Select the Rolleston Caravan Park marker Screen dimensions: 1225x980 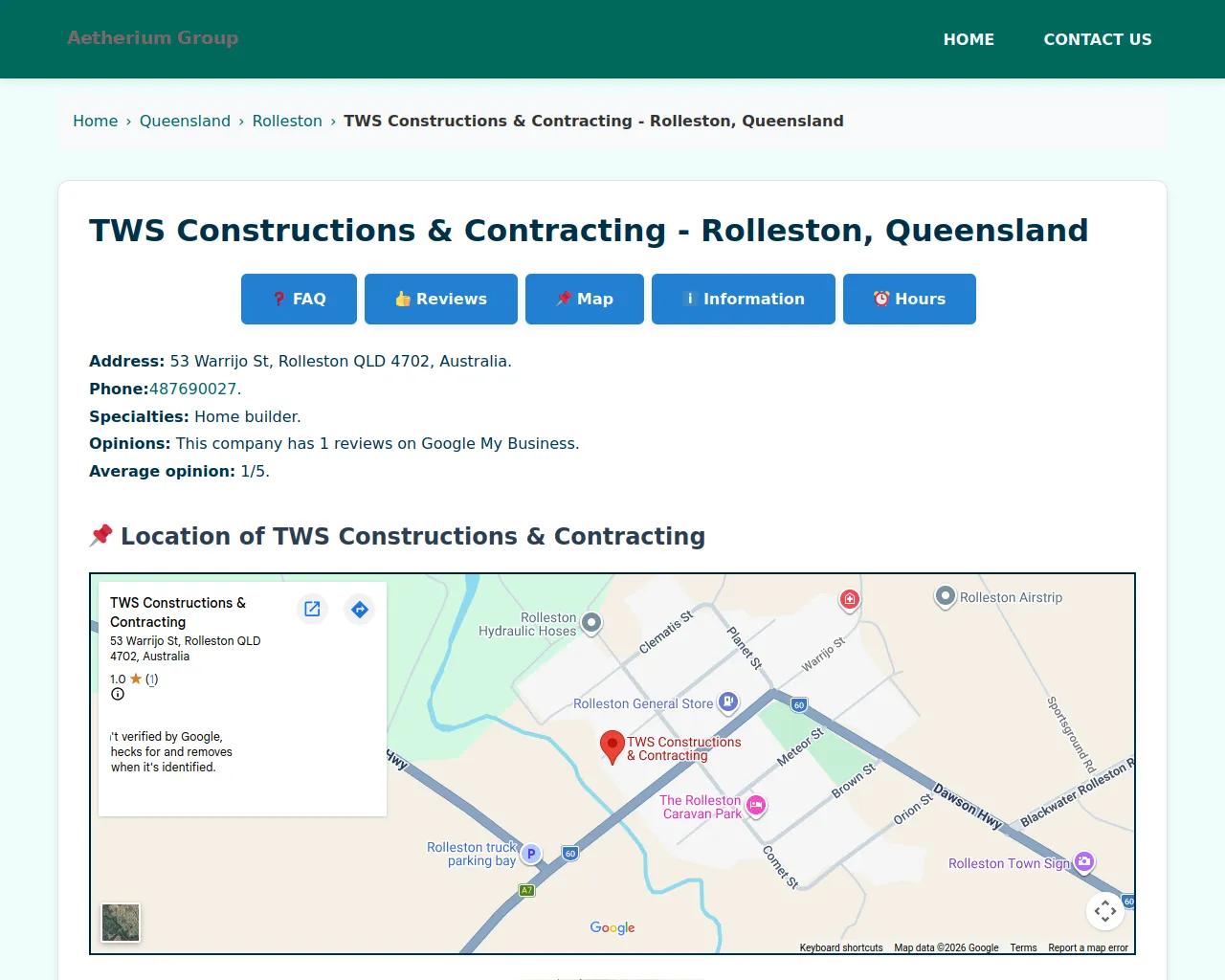tap(756, 805)
